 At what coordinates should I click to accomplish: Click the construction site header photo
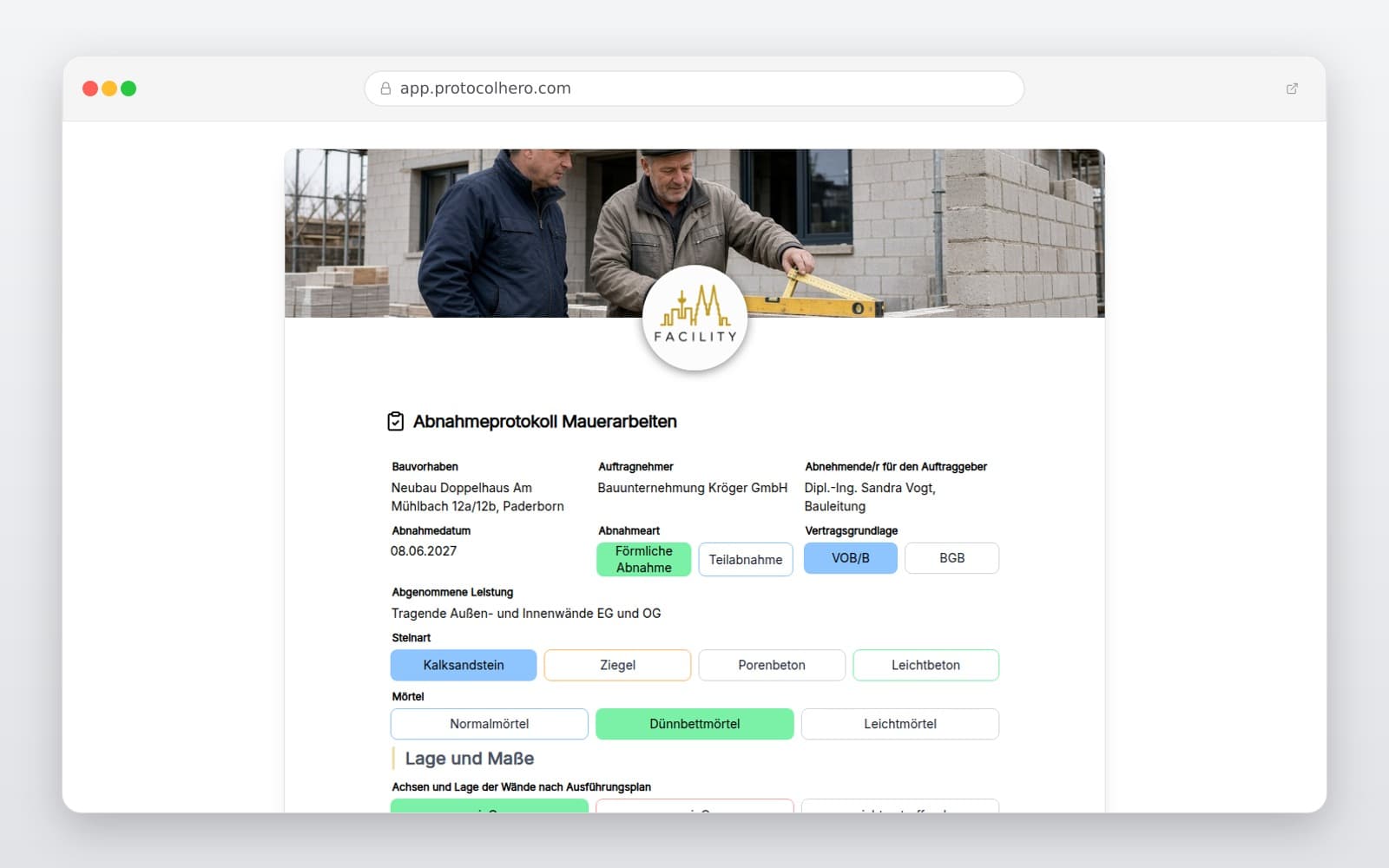[x=694, y=233]
